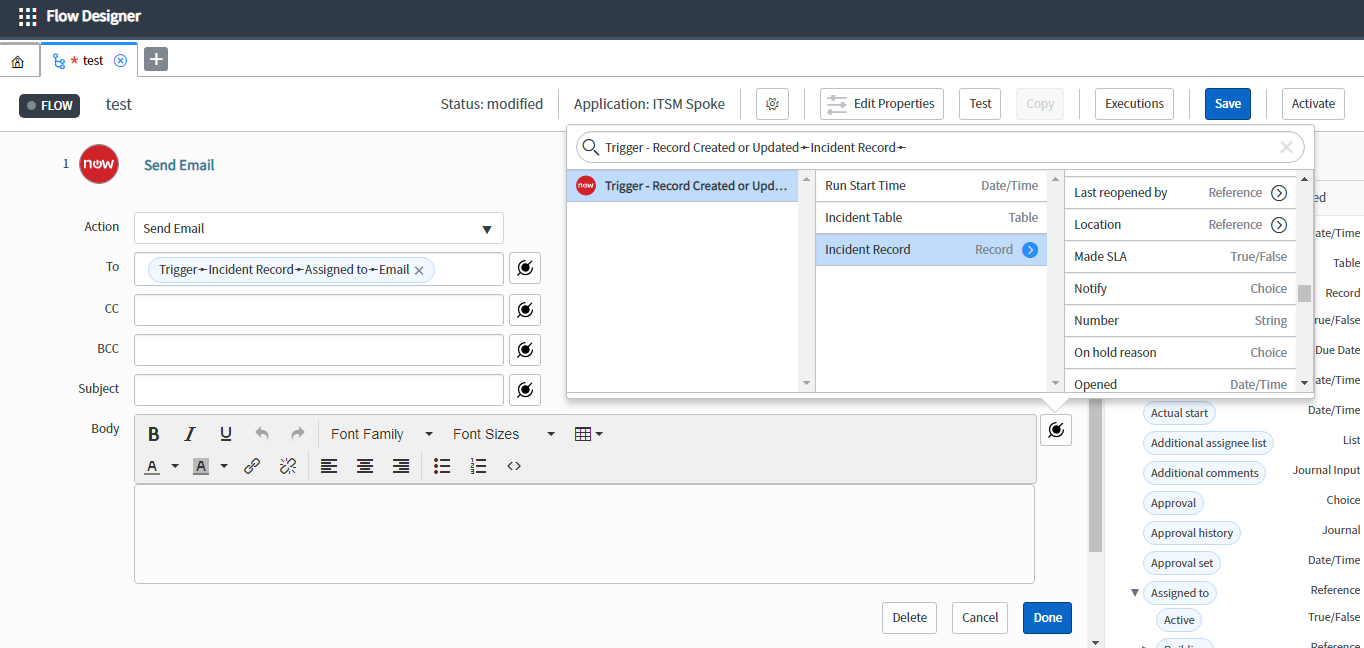
Task: Apply the text color button
Action: pos(153,466)
